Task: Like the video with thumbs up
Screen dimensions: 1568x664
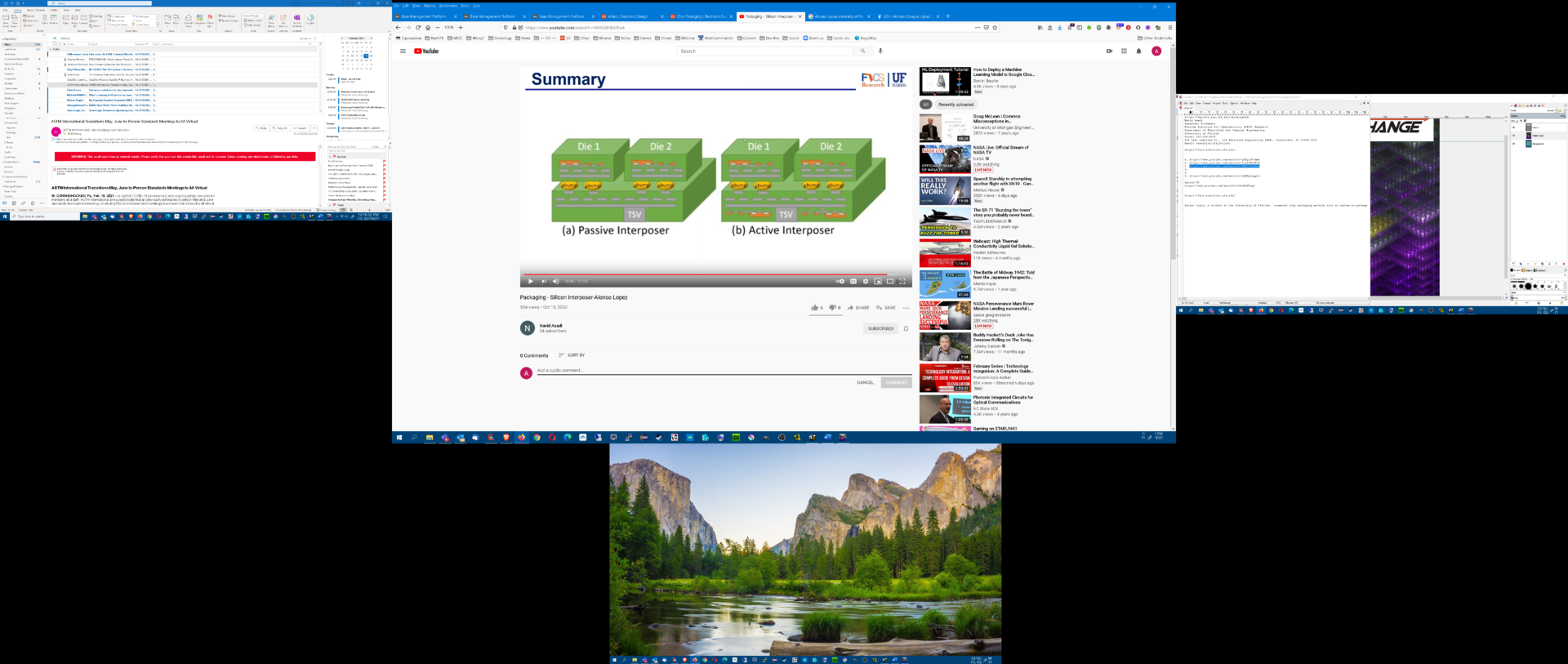Action: click(815, 308)
